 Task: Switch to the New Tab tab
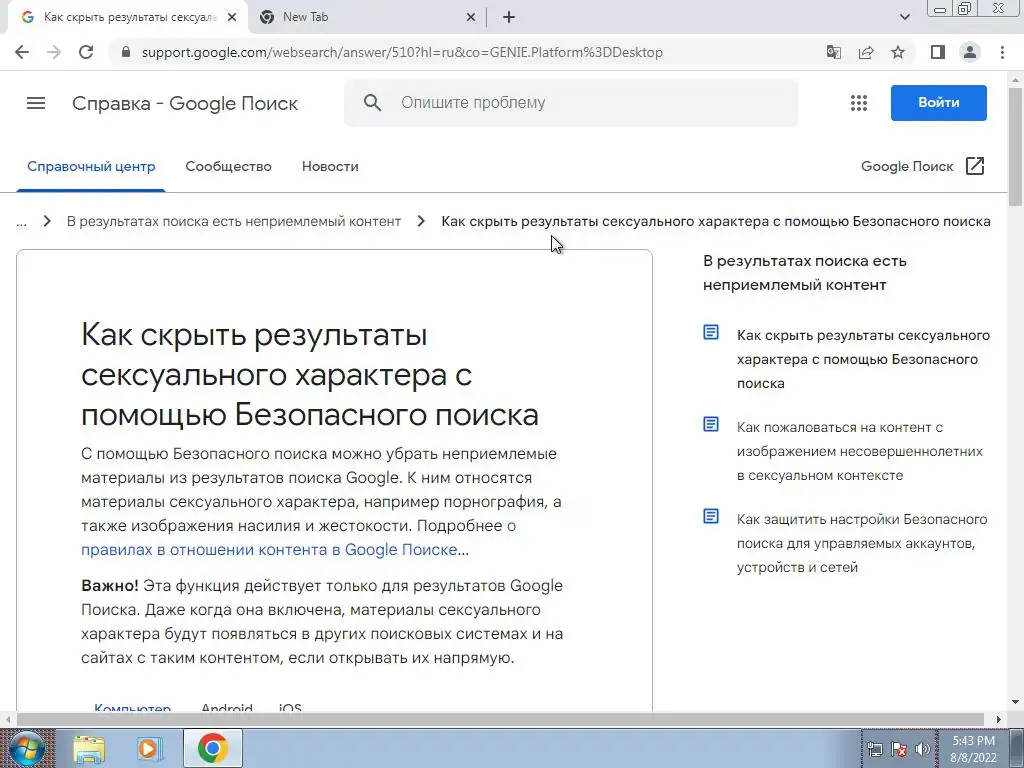[x=368, y=17]
